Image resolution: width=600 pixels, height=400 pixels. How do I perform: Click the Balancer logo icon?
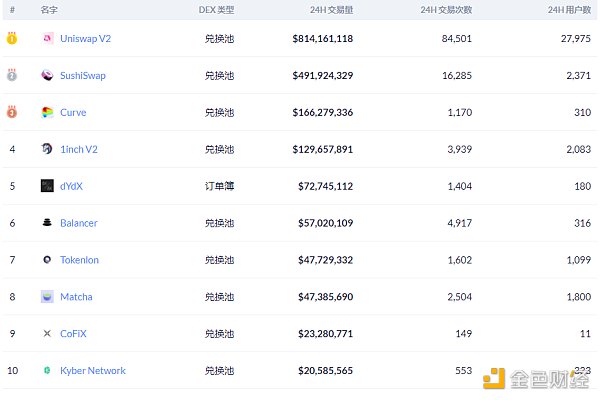point(47,223)
